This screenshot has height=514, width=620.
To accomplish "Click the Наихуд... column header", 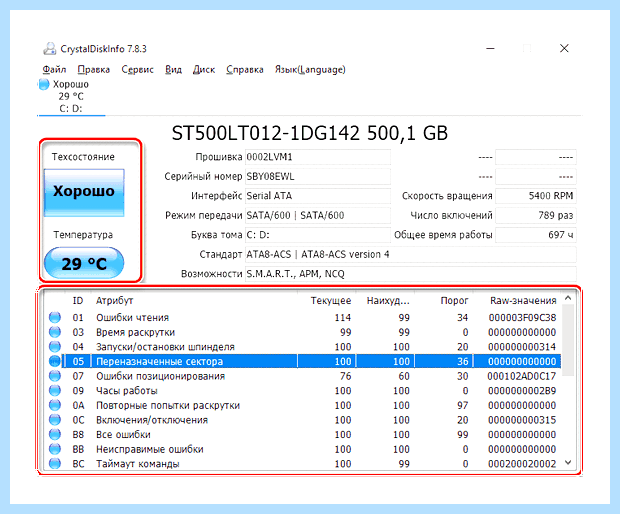I will (x=385, y=300).
